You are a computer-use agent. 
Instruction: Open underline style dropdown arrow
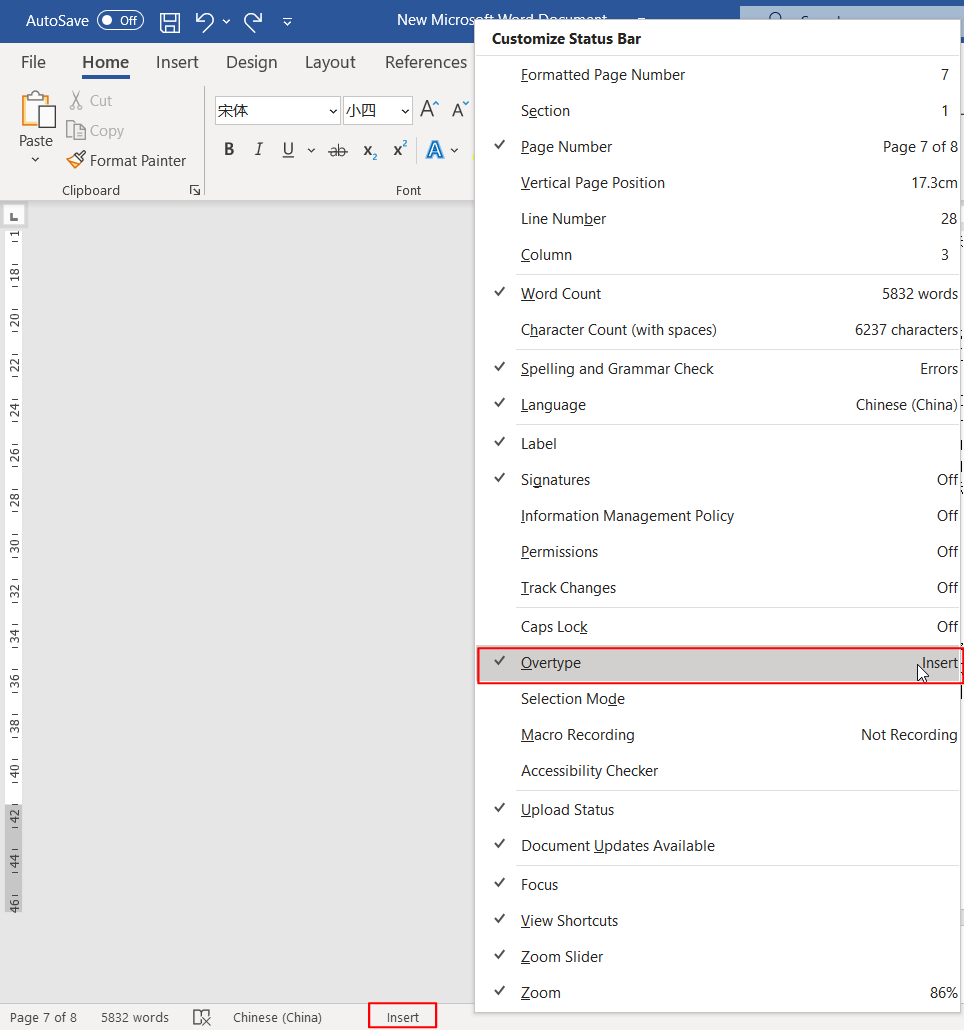(x=311, y=150)
